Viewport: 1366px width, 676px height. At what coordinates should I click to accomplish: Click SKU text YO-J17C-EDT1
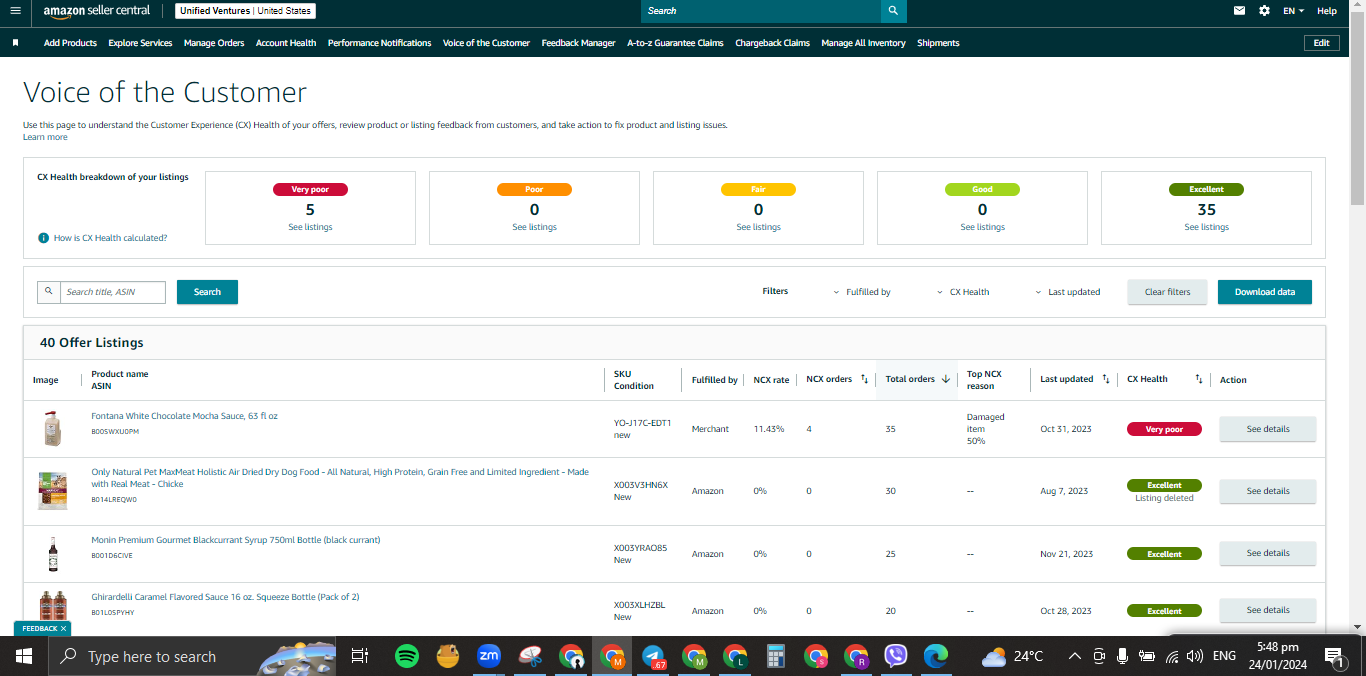pyautogui.click(x=642, y=423)
